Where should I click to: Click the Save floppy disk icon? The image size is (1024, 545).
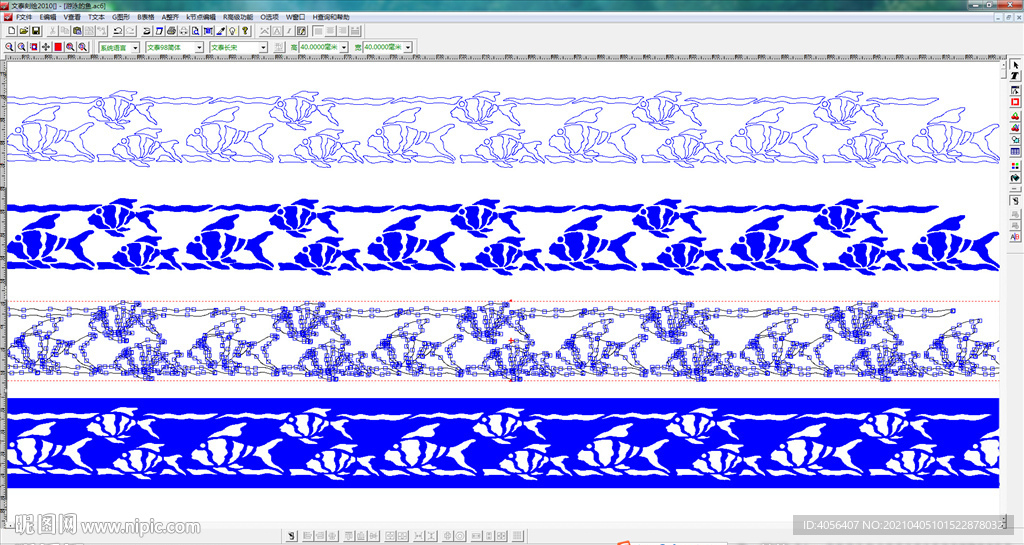point(36,32)
